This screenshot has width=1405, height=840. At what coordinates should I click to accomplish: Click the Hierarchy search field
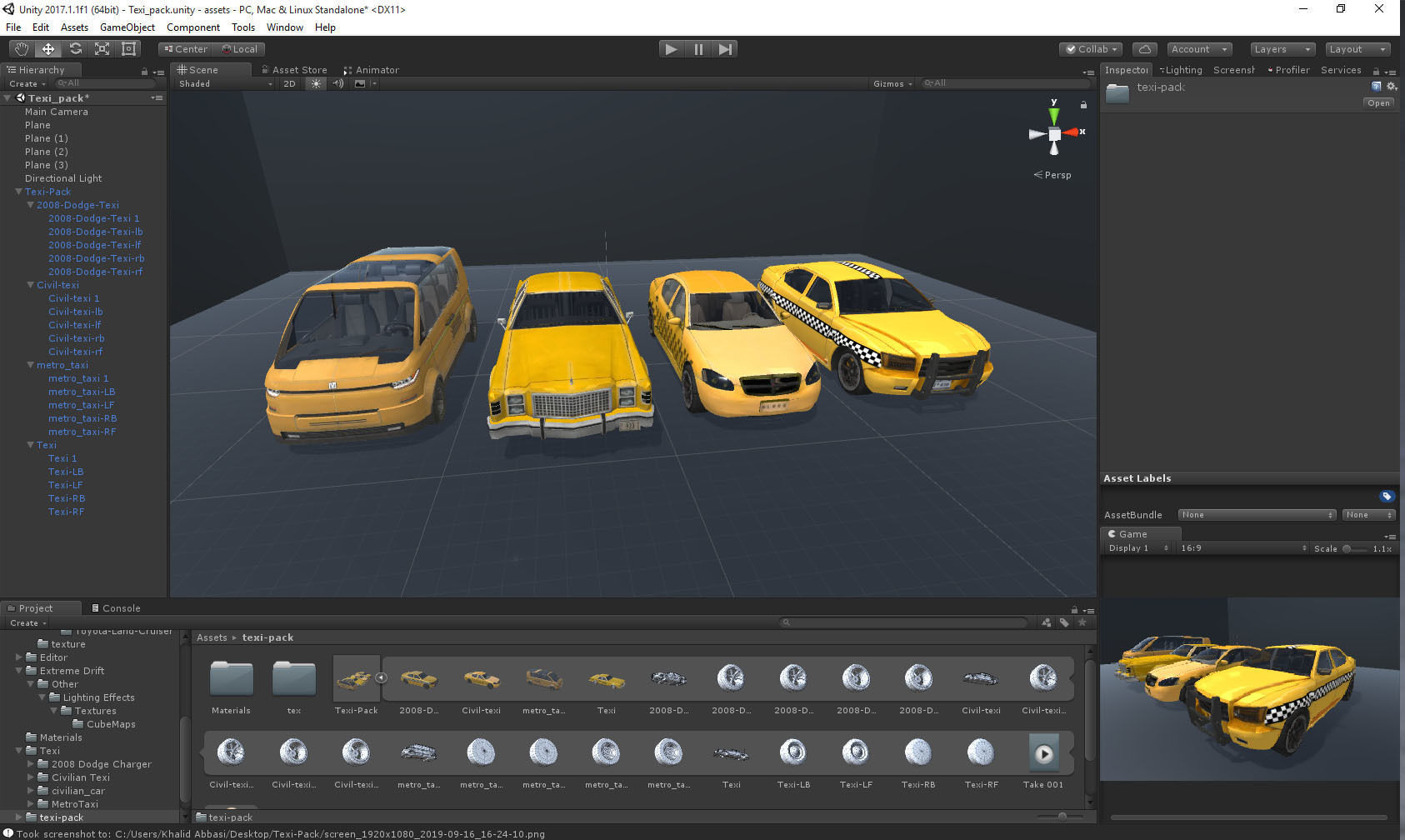[x=104, y=83]
